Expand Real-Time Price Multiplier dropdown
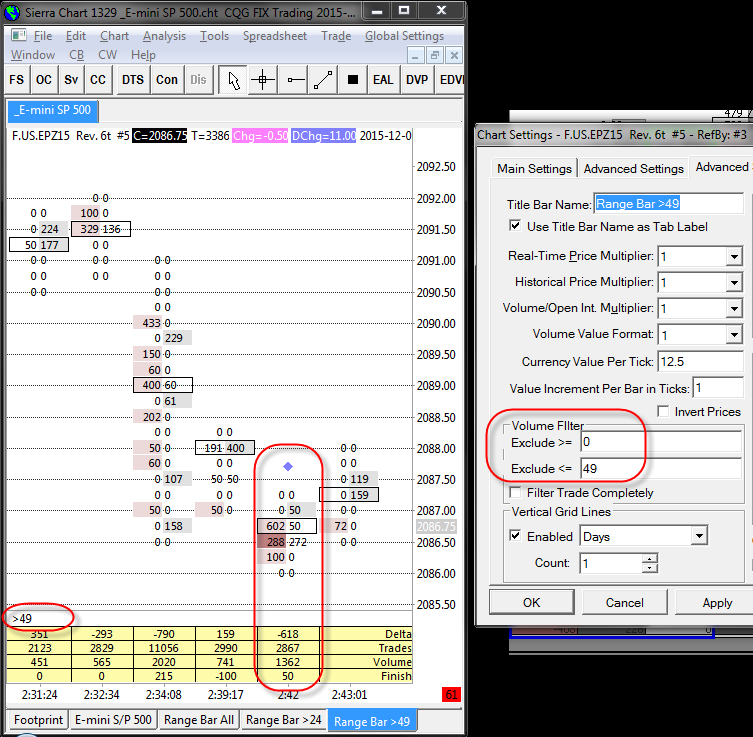 [734, 257]
